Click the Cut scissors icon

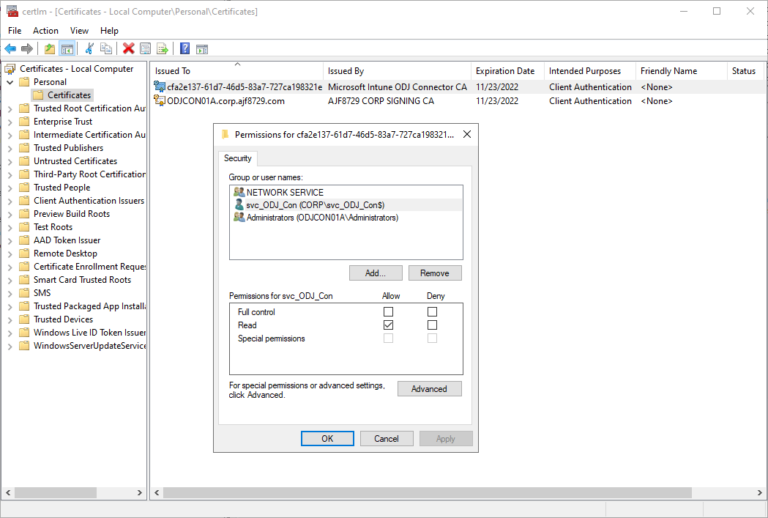(x=89, y=48)
